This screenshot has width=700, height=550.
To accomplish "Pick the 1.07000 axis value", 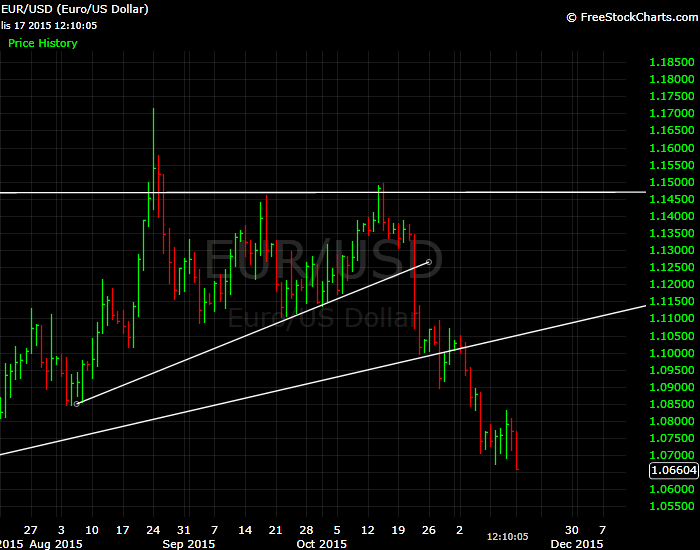I will point(672,455).
